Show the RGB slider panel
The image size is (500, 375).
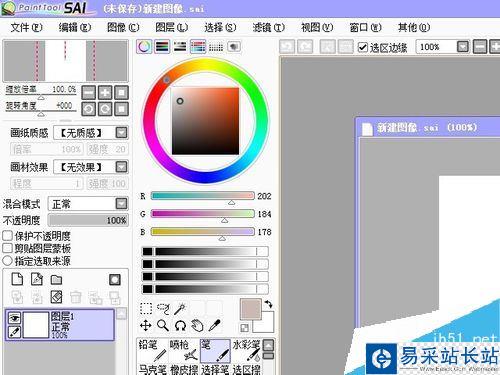tap(162, 47)
